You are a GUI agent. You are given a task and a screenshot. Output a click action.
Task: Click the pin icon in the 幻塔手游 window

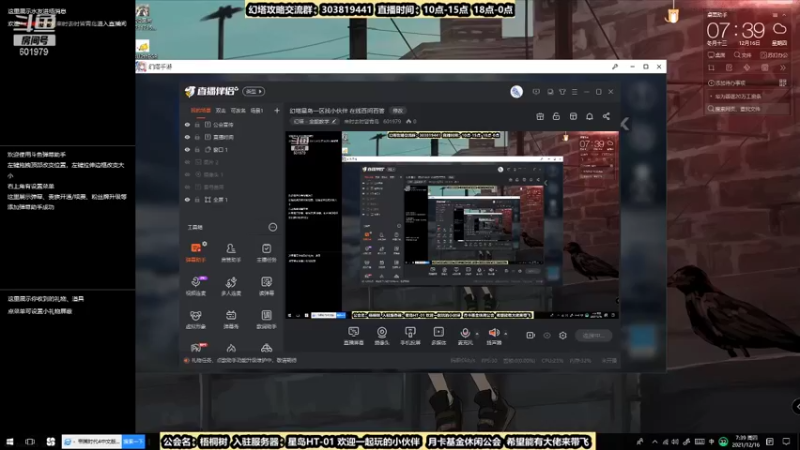pyautogui.click(x=615, y=67)
